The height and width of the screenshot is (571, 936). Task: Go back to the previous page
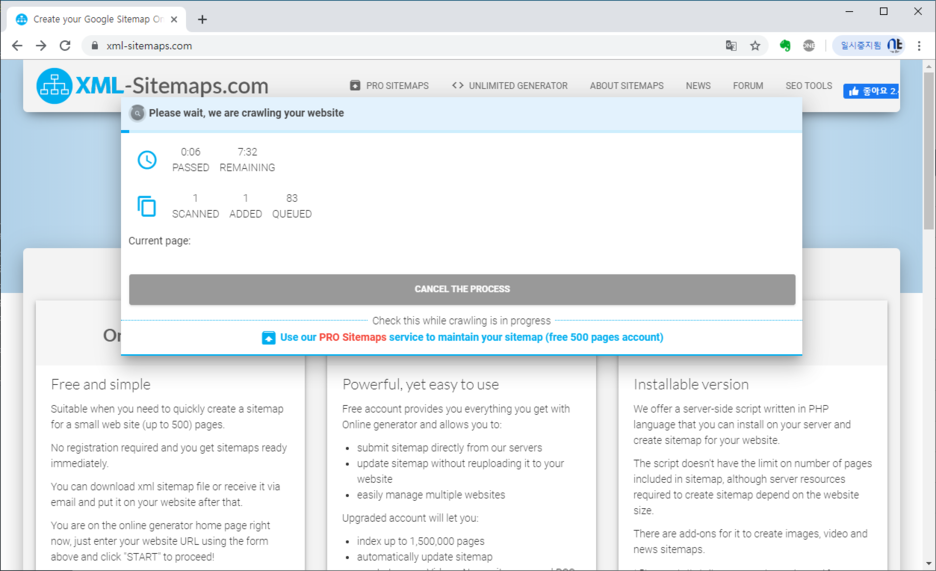(x=17, y=45)
